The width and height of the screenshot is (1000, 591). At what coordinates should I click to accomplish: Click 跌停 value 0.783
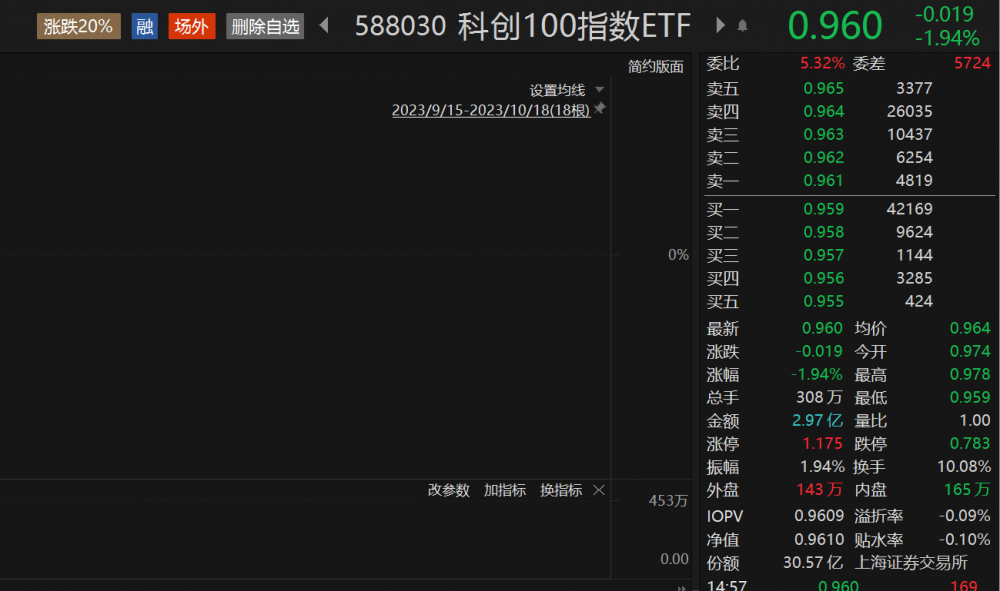pyautogui.click(x=970, y=443)
